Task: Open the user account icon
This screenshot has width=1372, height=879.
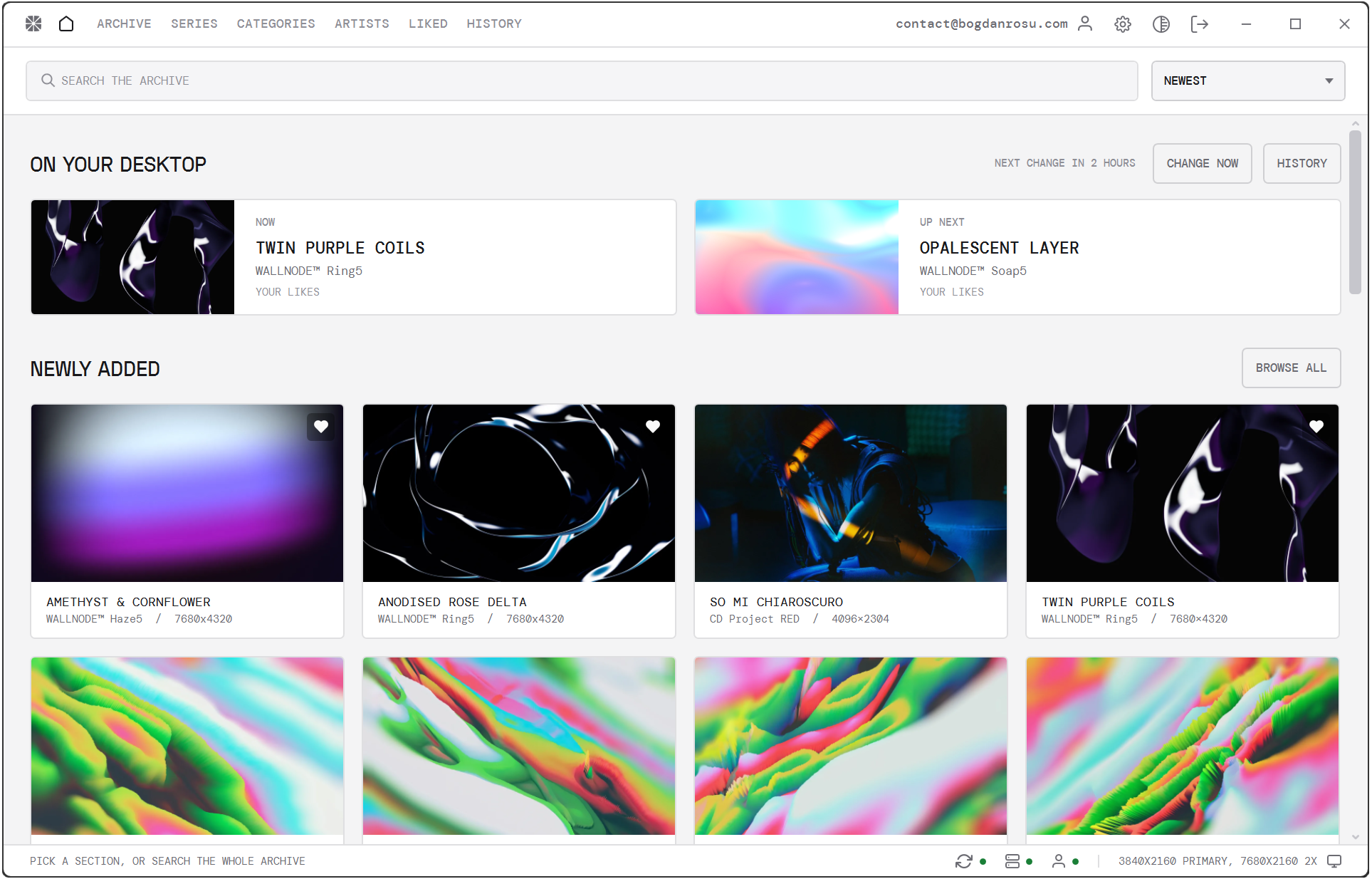Action: point(1085,24)
